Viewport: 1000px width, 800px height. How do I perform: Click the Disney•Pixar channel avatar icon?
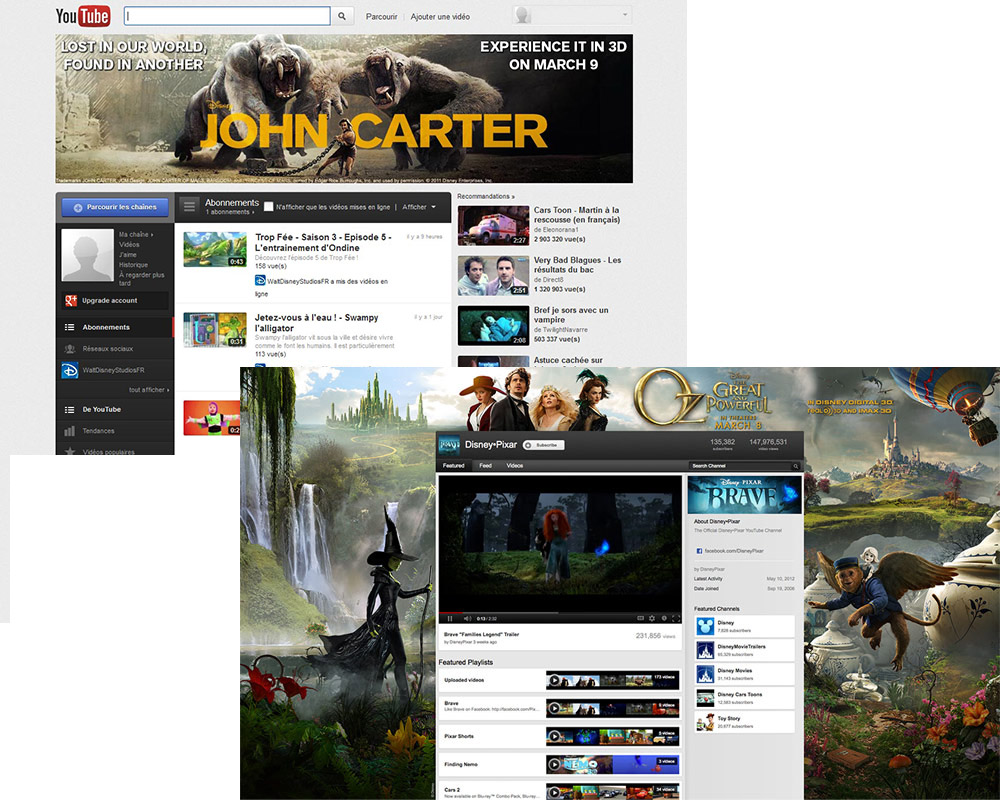click(x=450, y=445)
